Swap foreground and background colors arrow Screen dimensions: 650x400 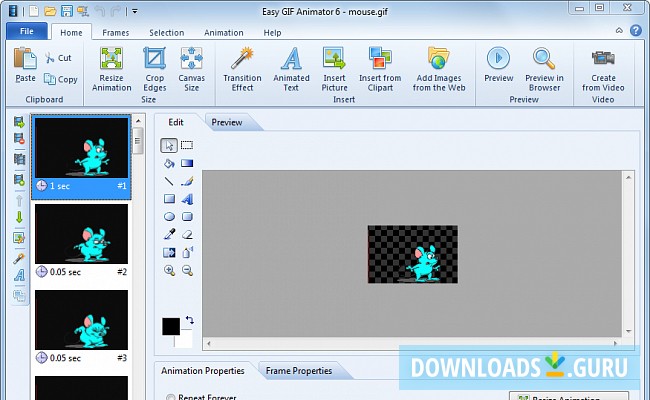[x=190, y=320]
